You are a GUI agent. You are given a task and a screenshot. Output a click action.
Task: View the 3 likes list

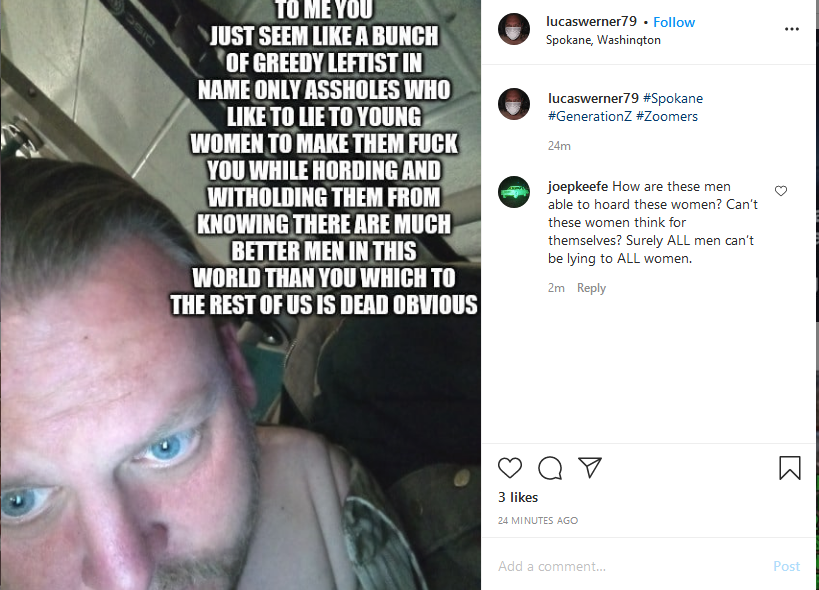[518, 498]
